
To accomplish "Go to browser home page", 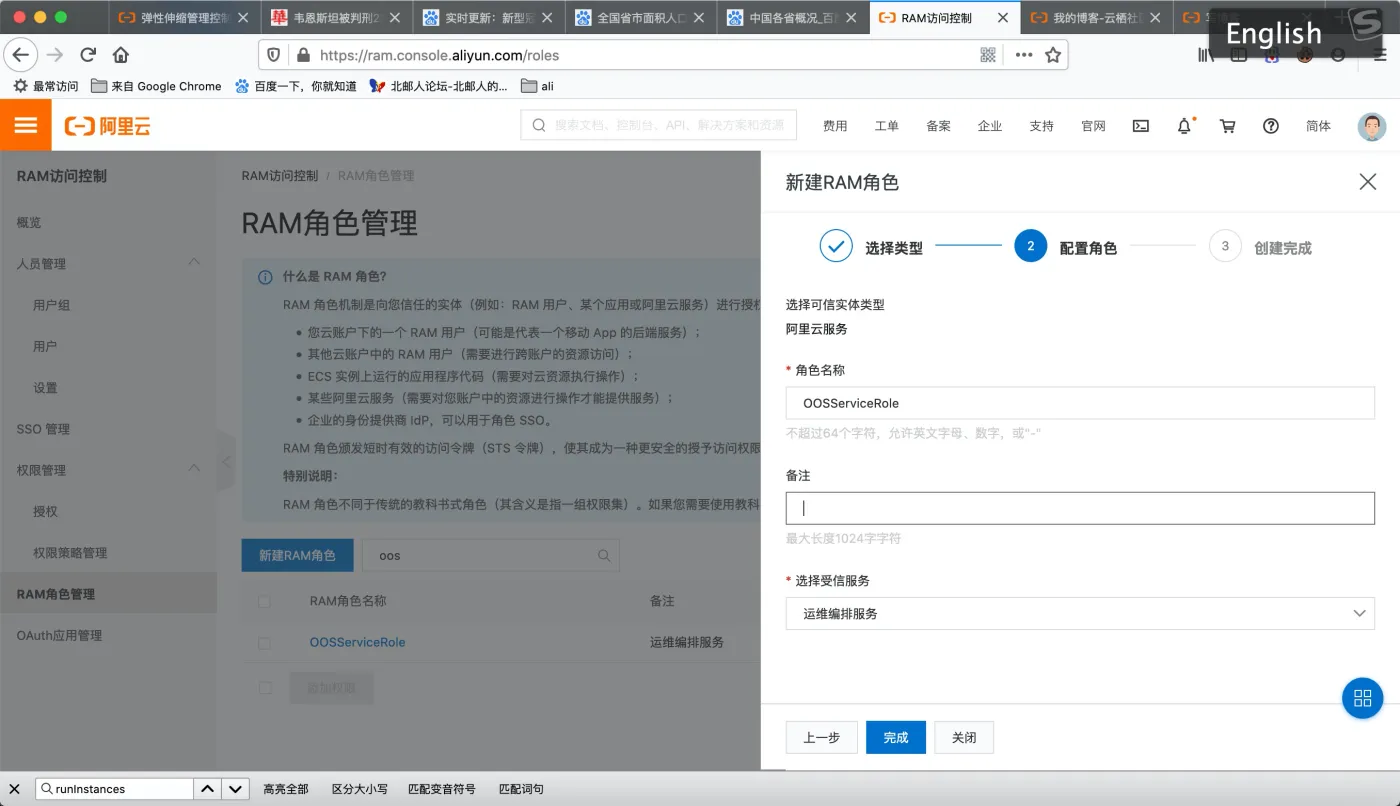I will (x=121, y=55).
